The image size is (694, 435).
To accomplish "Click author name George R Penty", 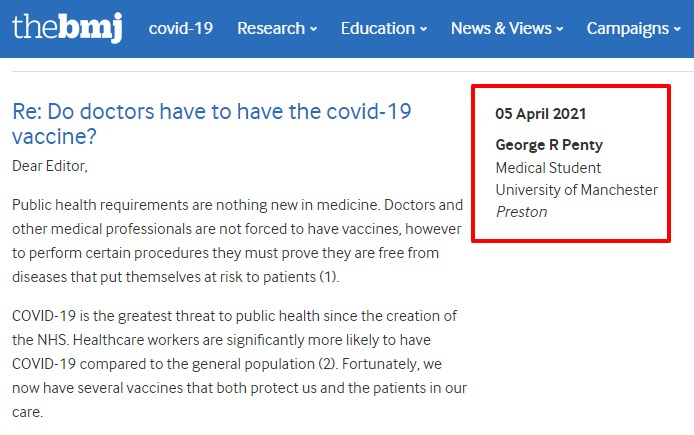I will click(x=549, y=145).
